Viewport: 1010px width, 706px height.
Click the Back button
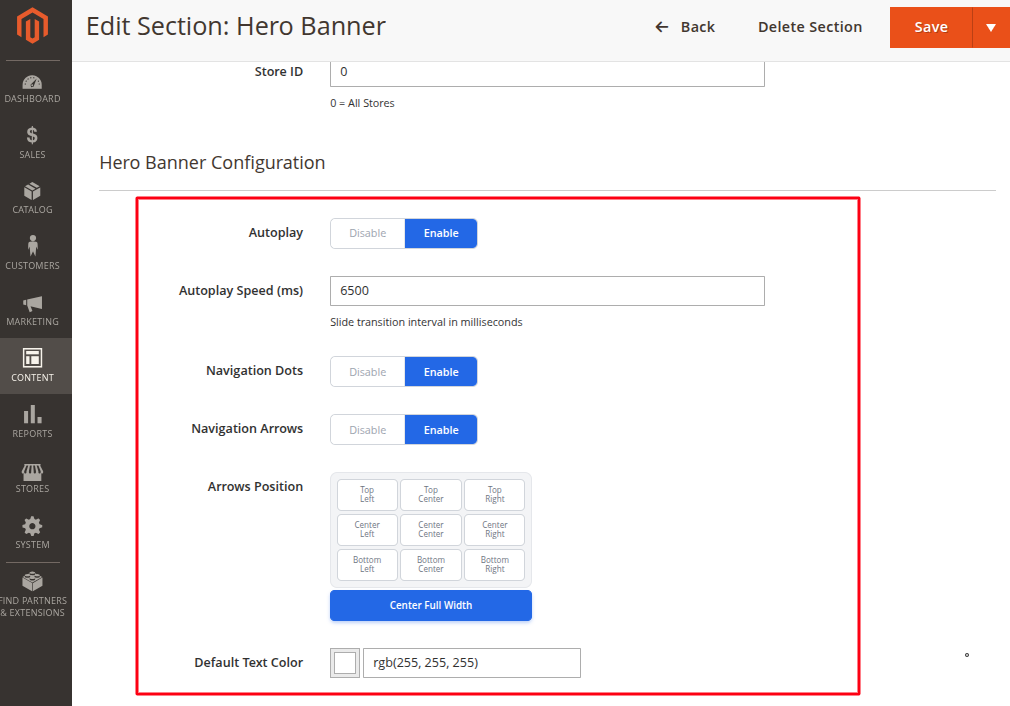point(685,27)
